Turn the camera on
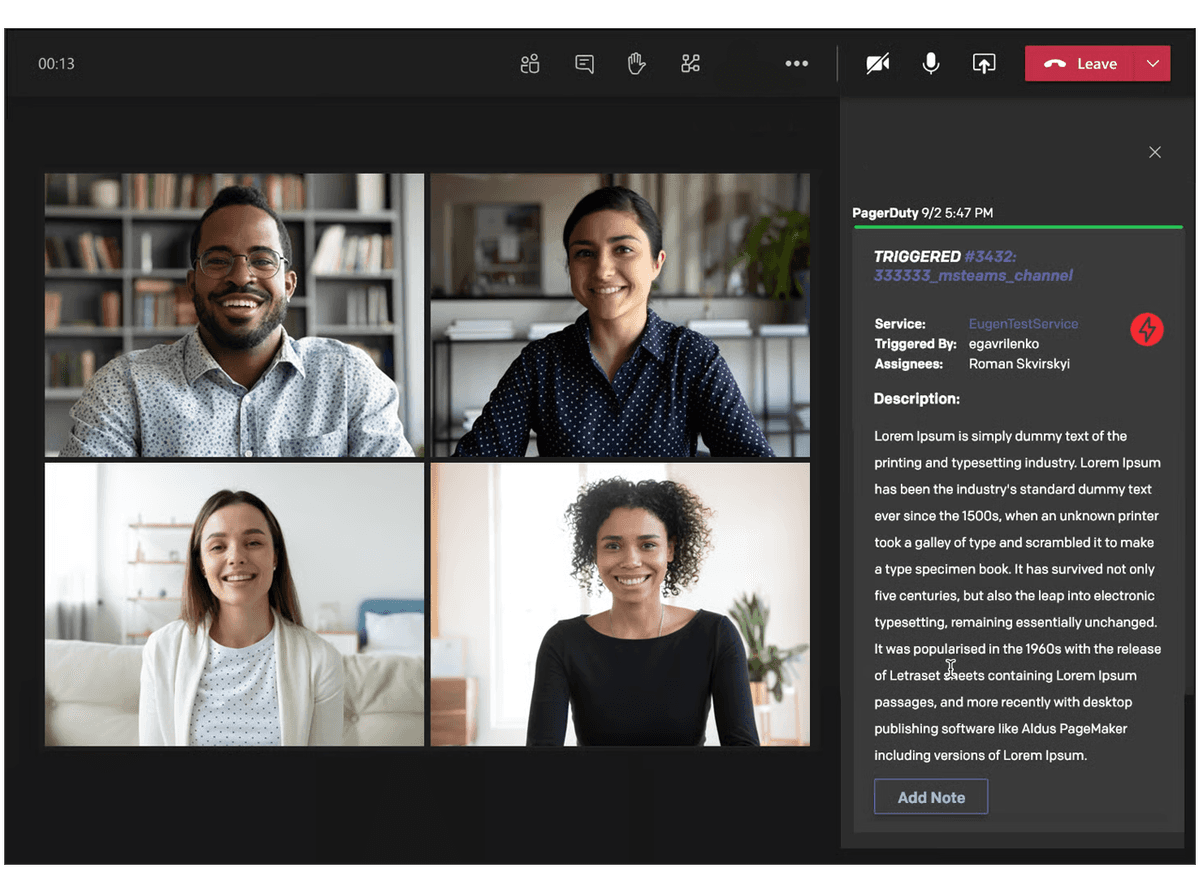The width and height of the screenshot is (1200, 892). click(877, 64)
